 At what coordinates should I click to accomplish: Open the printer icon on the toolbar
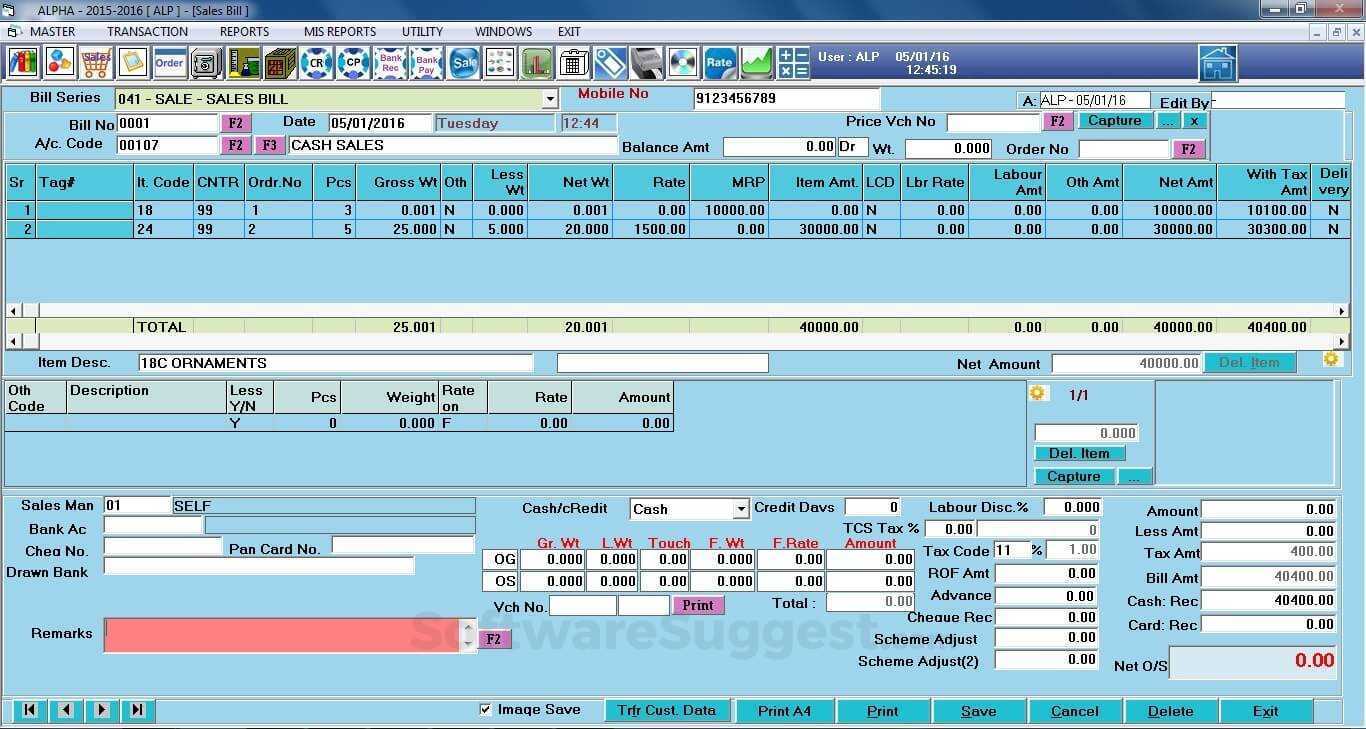[646, 62]
